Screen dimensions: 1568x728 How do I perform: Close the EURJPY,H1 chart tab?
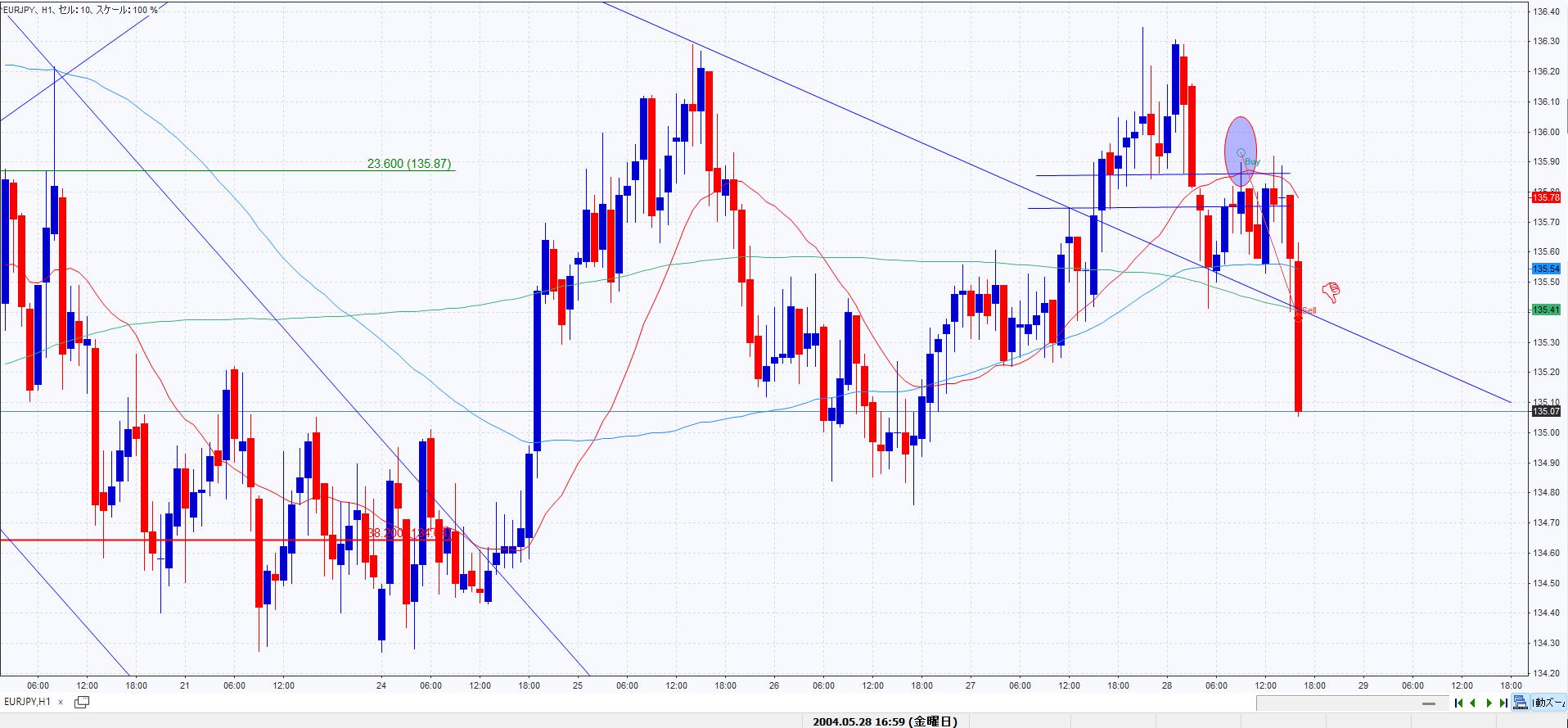pyautogui.click(x=61, y=702)
